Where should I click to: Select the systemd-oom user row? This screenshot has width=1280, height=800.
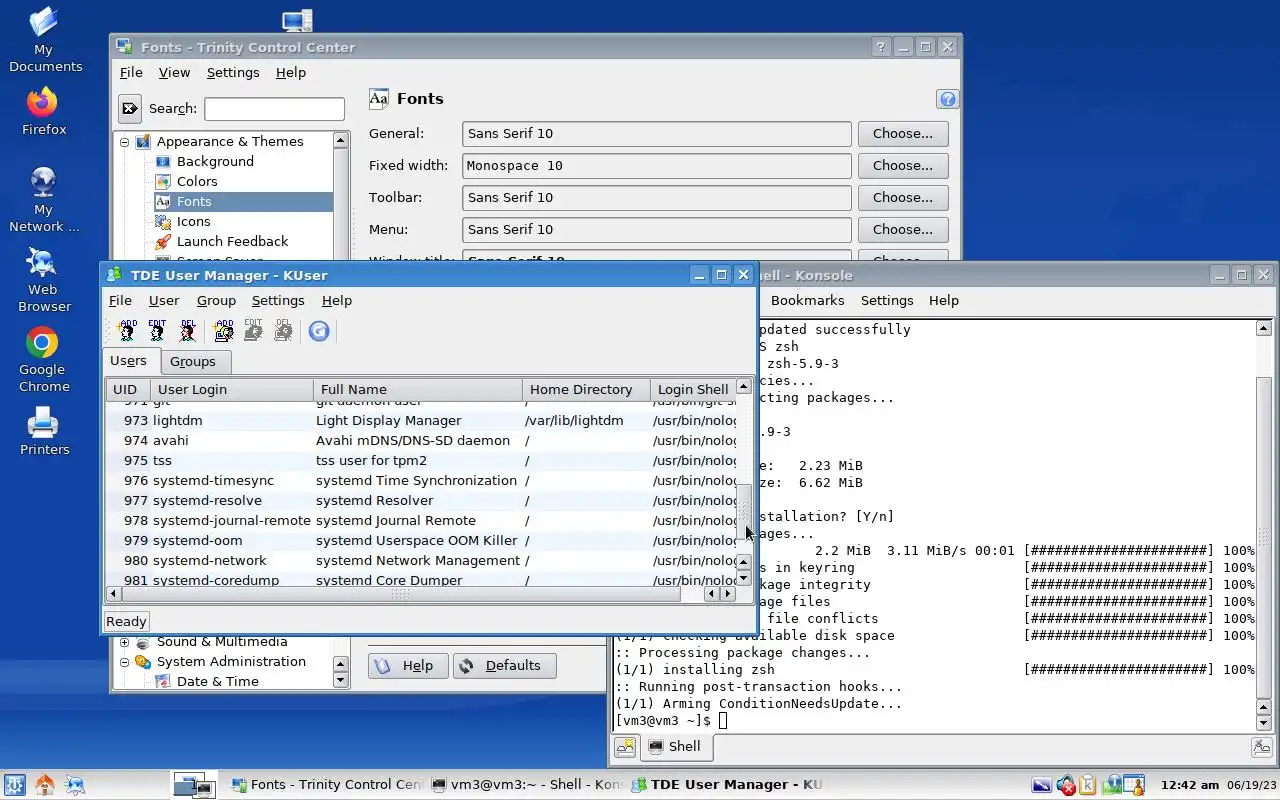pyautogui.click(x=421, y=541)
